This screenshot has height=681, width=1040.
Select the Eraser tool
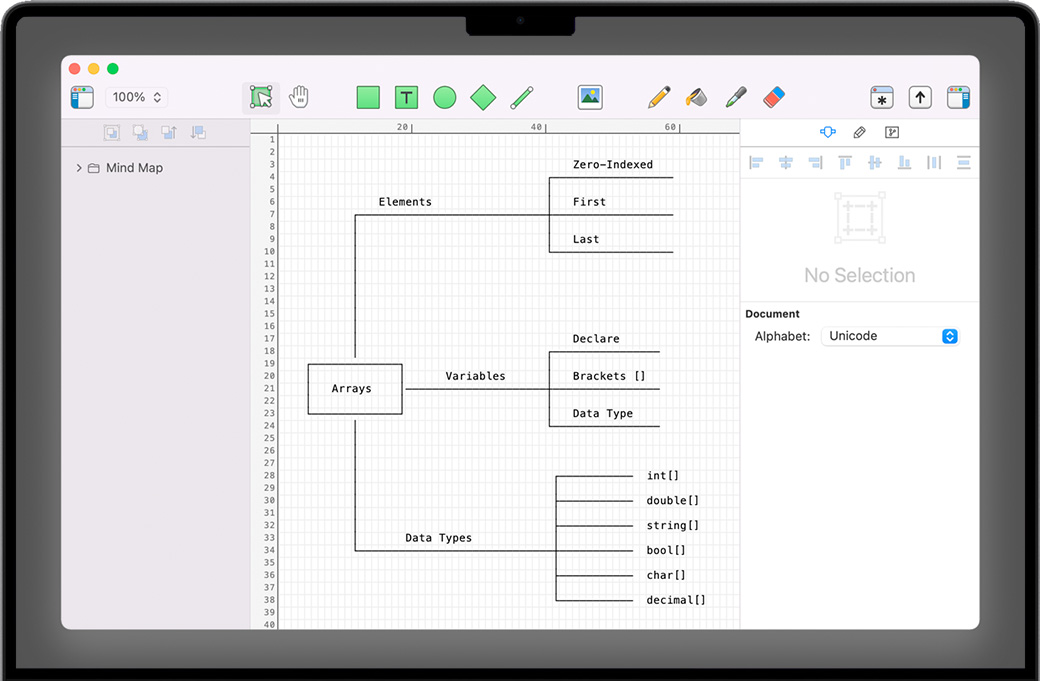pos(773,97)
